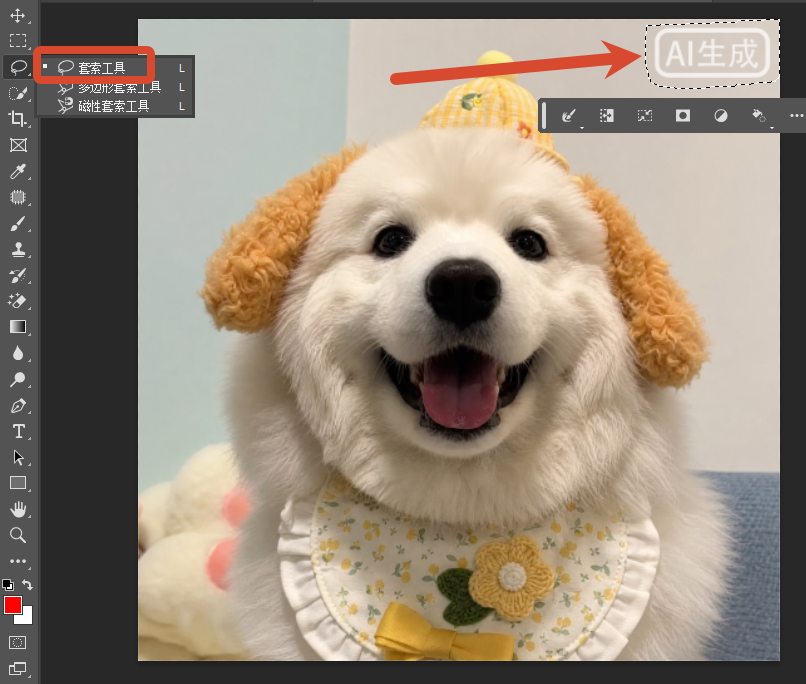
Task: Open the red foreground color picker
Action: pos(12,605)
